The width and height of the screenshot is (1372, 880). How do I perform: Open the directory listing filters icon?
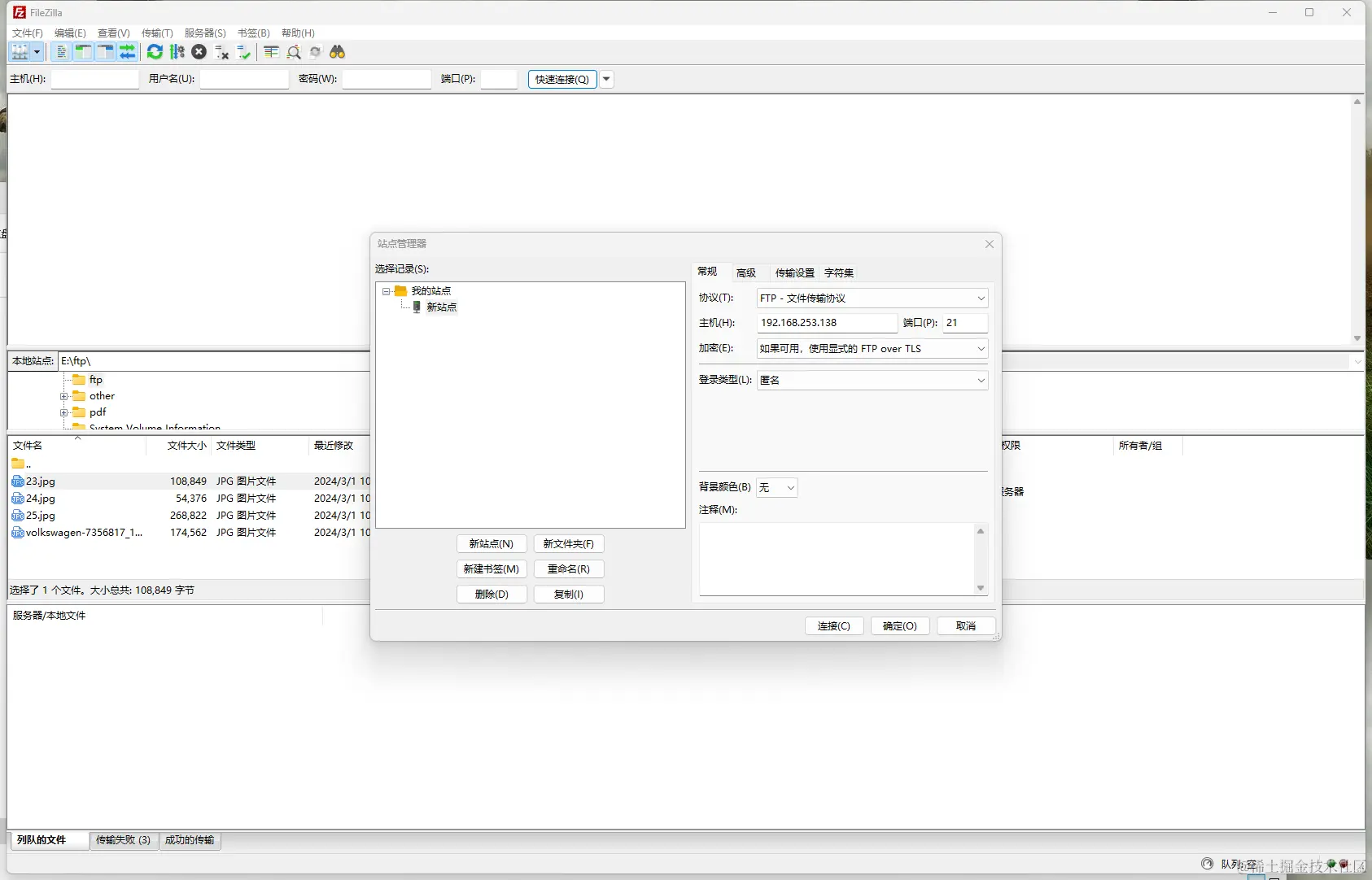click(x=271, y=52)
